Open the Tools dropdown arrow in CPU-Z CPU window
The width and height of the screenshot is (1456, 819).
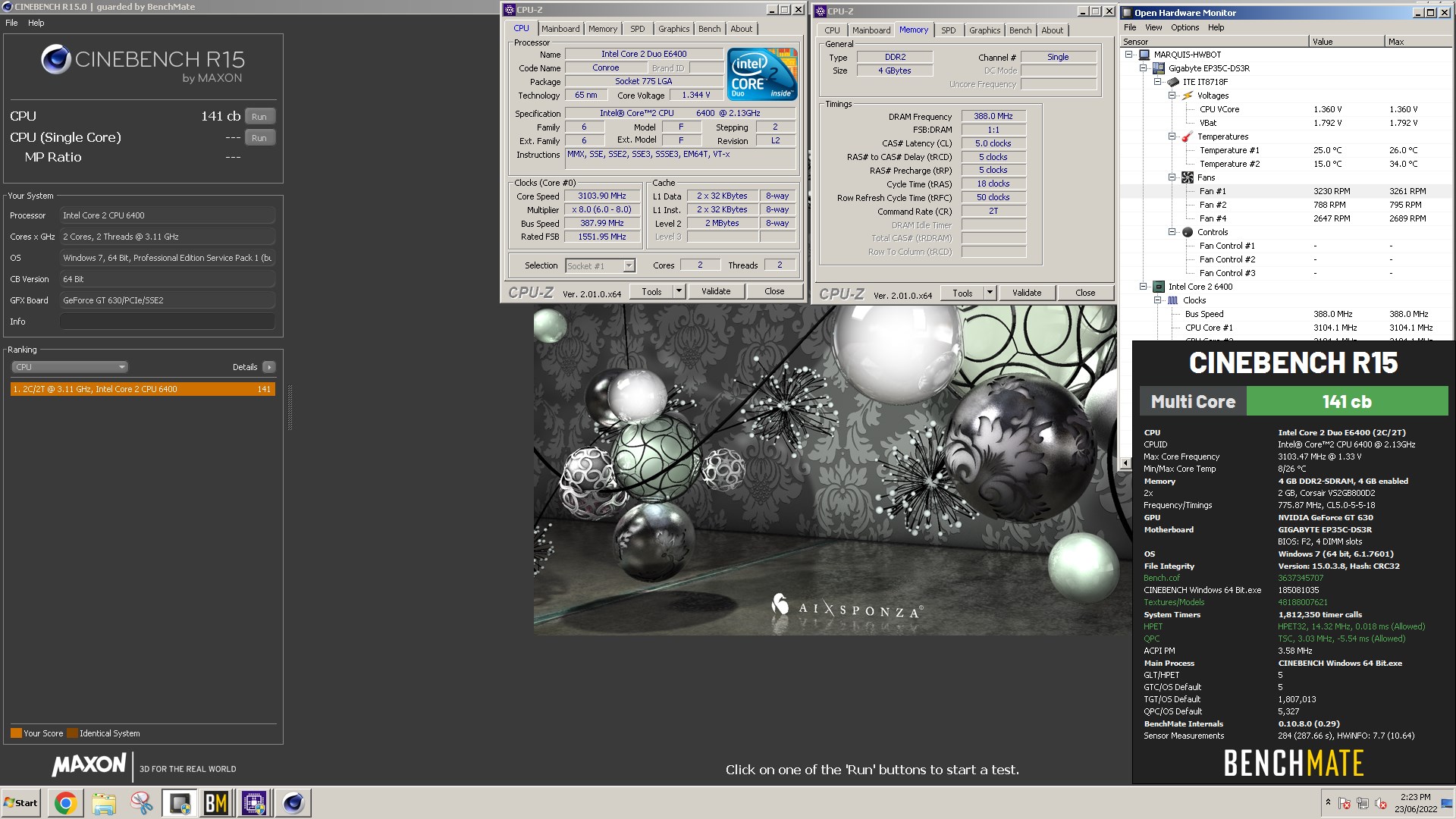679,291
